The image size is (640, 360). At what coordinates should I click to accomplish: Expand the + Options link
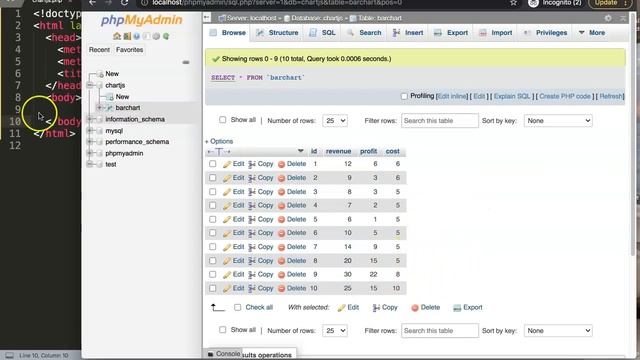click(x=219, y=141)
